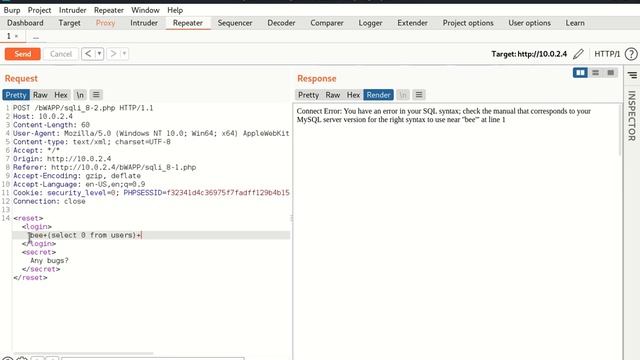This screenshot has height=360, width=640.
Task: Add a new Repeater tab via the ellipsis
Action: click(x=36, y=37)
